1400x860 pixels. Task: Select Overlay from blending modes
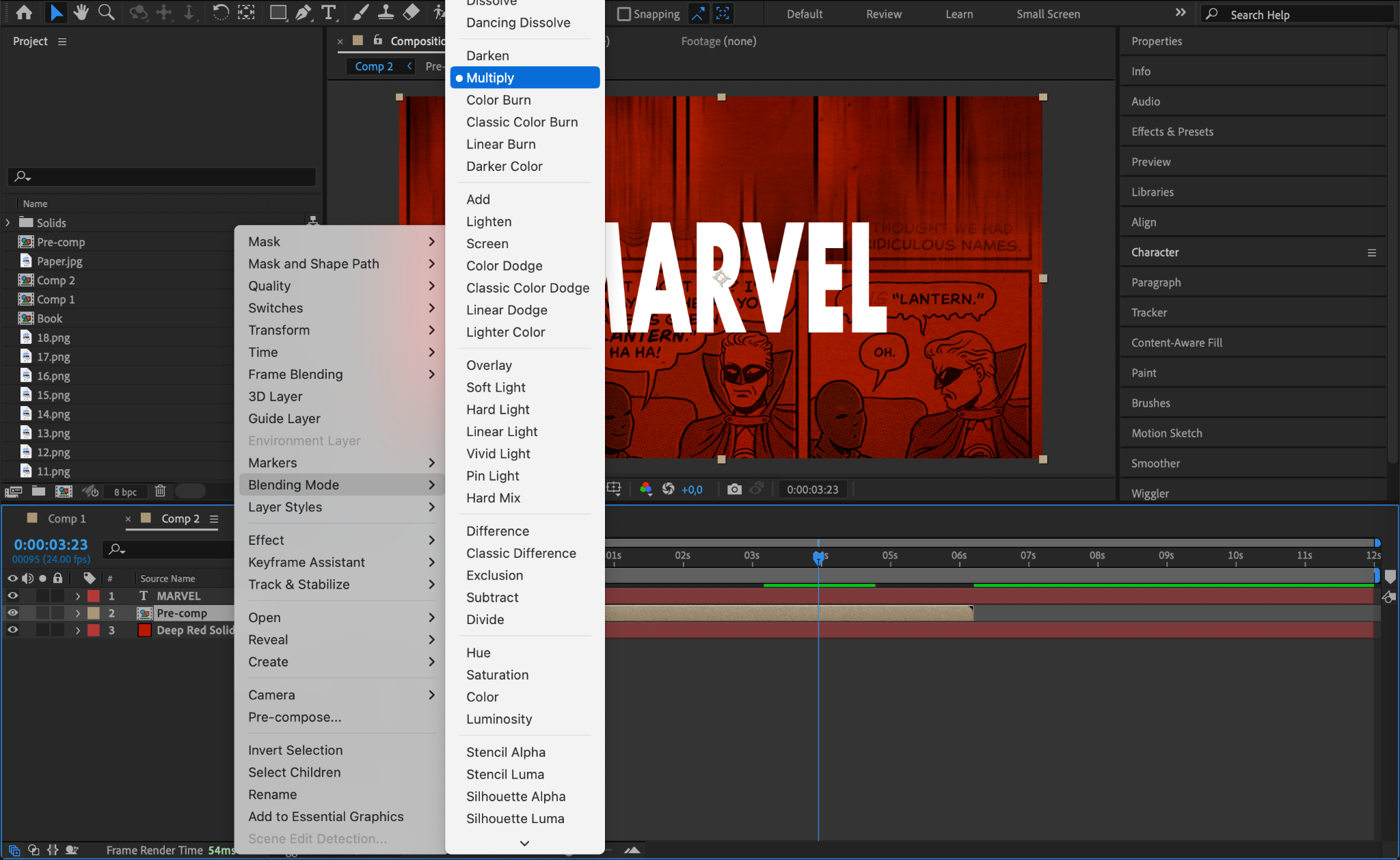(x=488, y=366)
